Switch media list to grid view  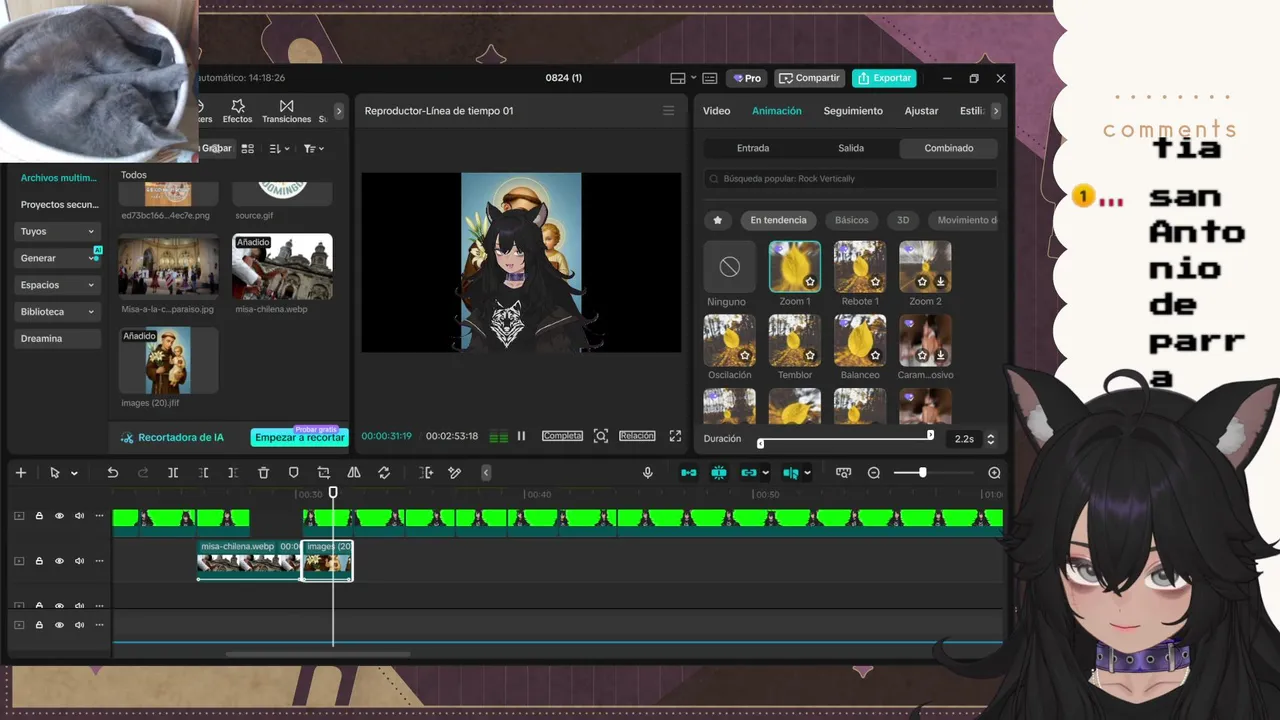(x=248, y=148)
